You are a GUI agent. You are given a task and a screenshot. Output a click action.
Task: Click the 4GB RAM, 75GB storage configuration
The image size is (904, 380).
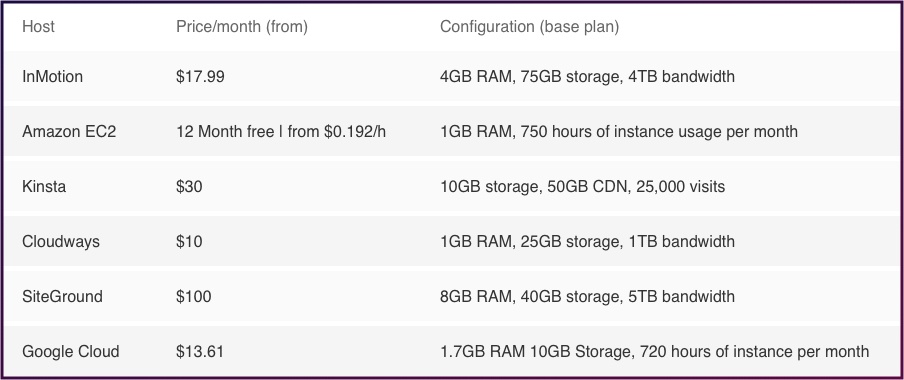tap(587, 76)
